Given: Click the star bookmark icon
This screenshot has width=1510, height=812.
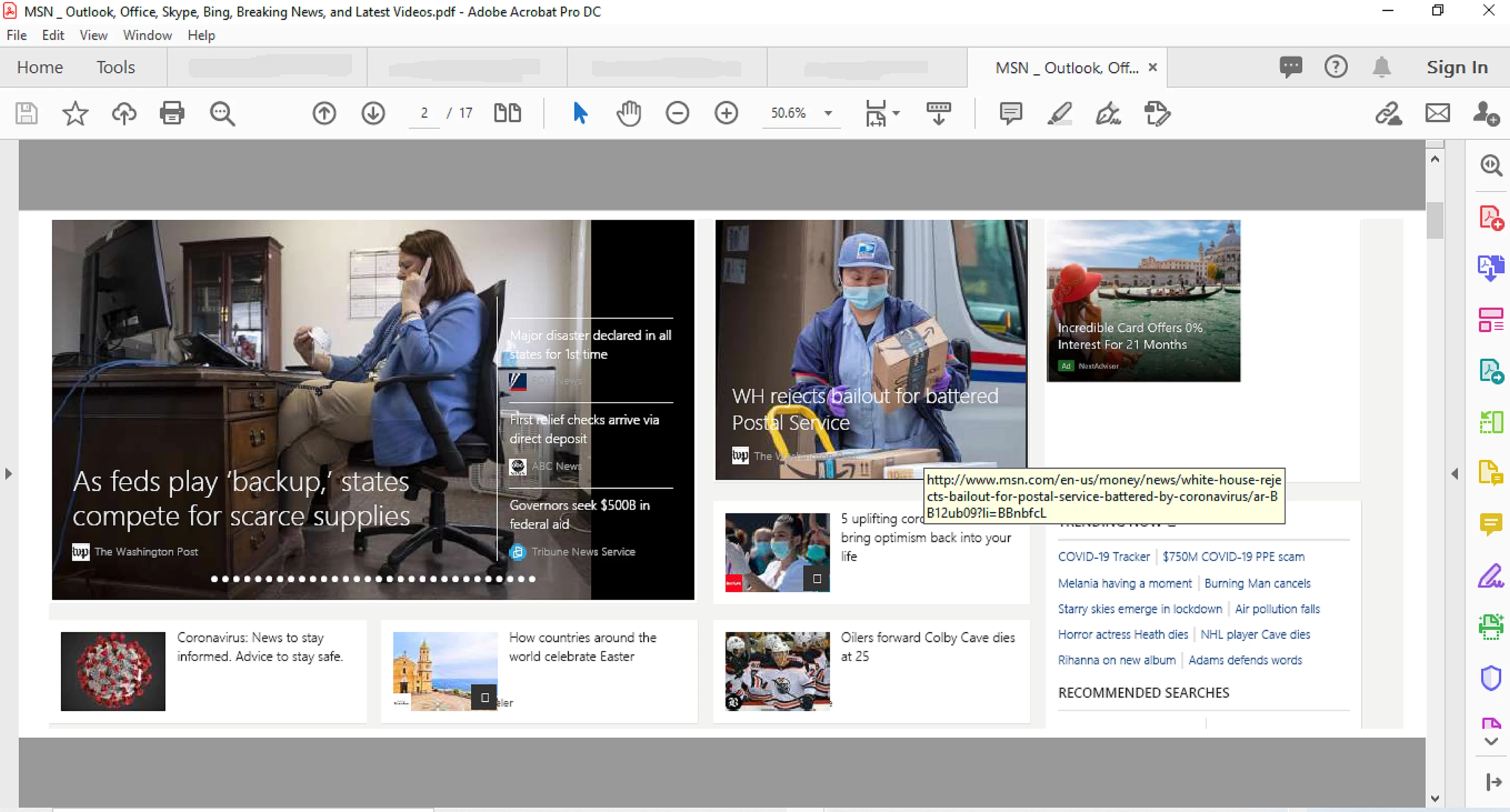Looking at the screenshot, I should pos(75,112).
